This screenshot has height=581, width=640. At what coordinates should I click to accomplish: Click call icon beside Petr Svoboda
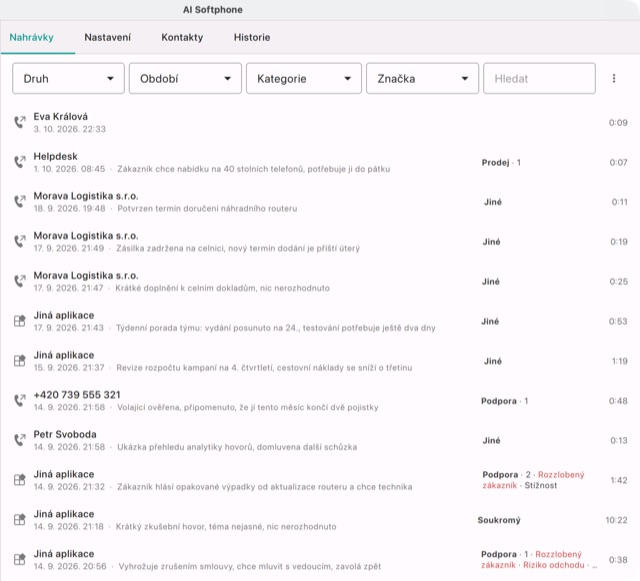click(20, 440)
